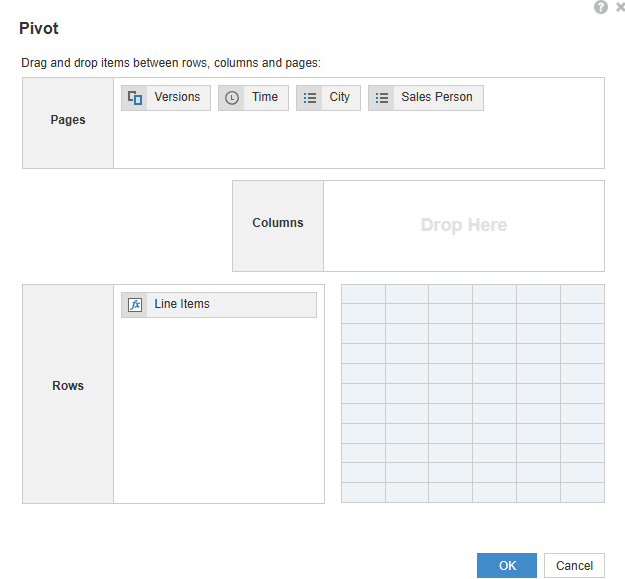Select the Versions label in Pages
The image size is (625, 579).
pyautogui.click(x=177, y=97)
